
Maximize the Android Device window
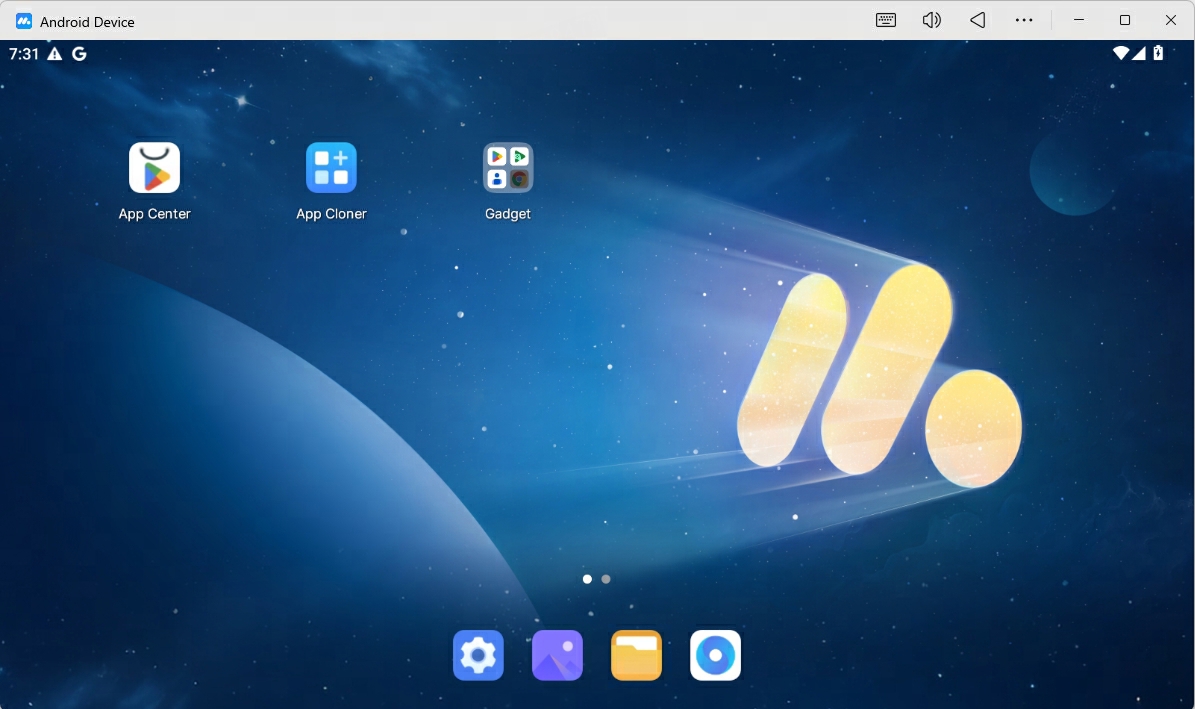tap(1125, 20)
